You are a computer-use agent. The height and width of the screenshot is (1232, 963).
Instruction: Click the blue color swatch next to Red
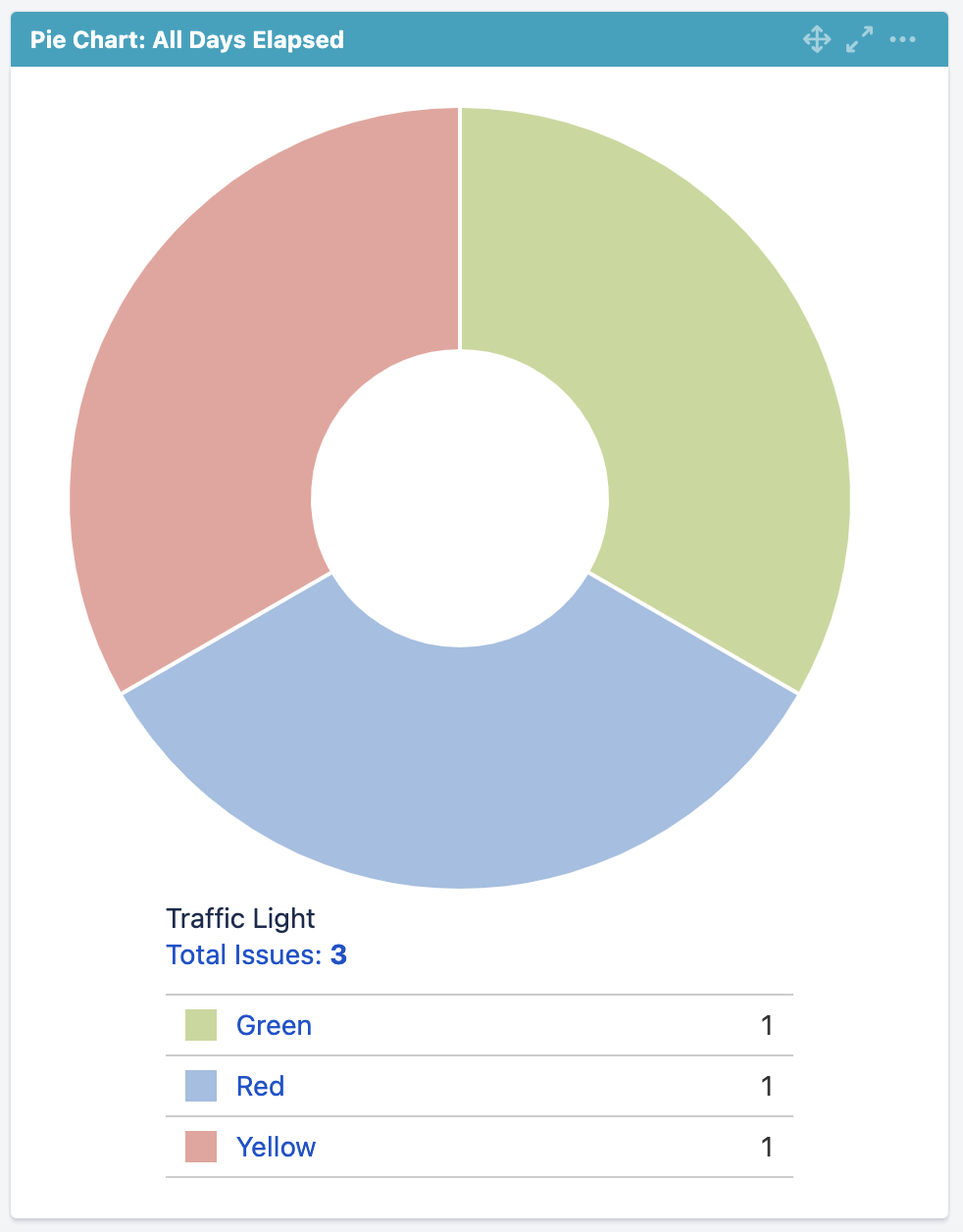[200, 1085]
